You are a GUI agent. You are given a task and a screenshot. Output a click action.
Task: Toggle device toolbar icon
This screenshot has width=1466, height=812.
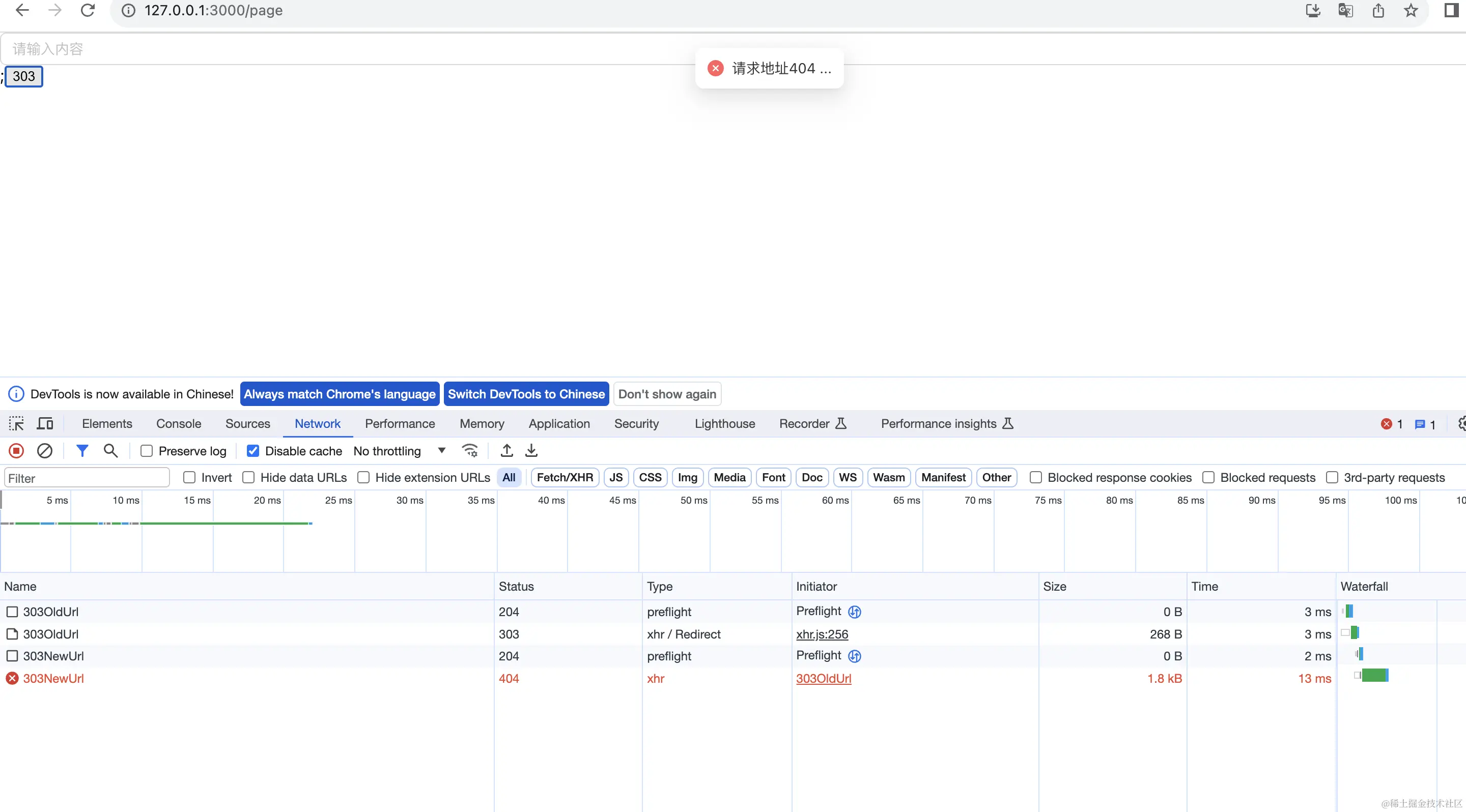[45, 424]
